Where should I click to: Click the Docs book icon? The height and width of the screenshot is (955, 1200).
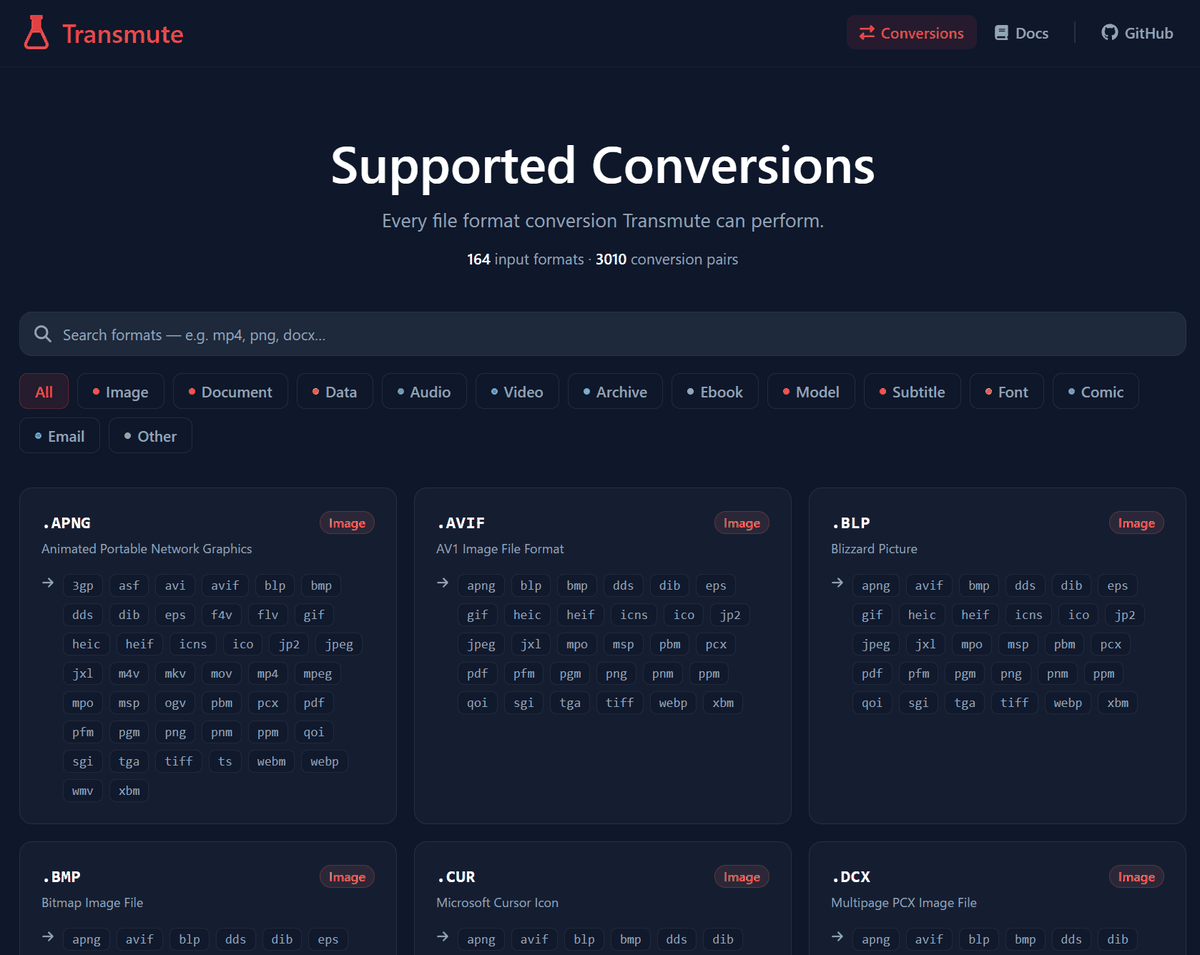[x=1001, y=33]
